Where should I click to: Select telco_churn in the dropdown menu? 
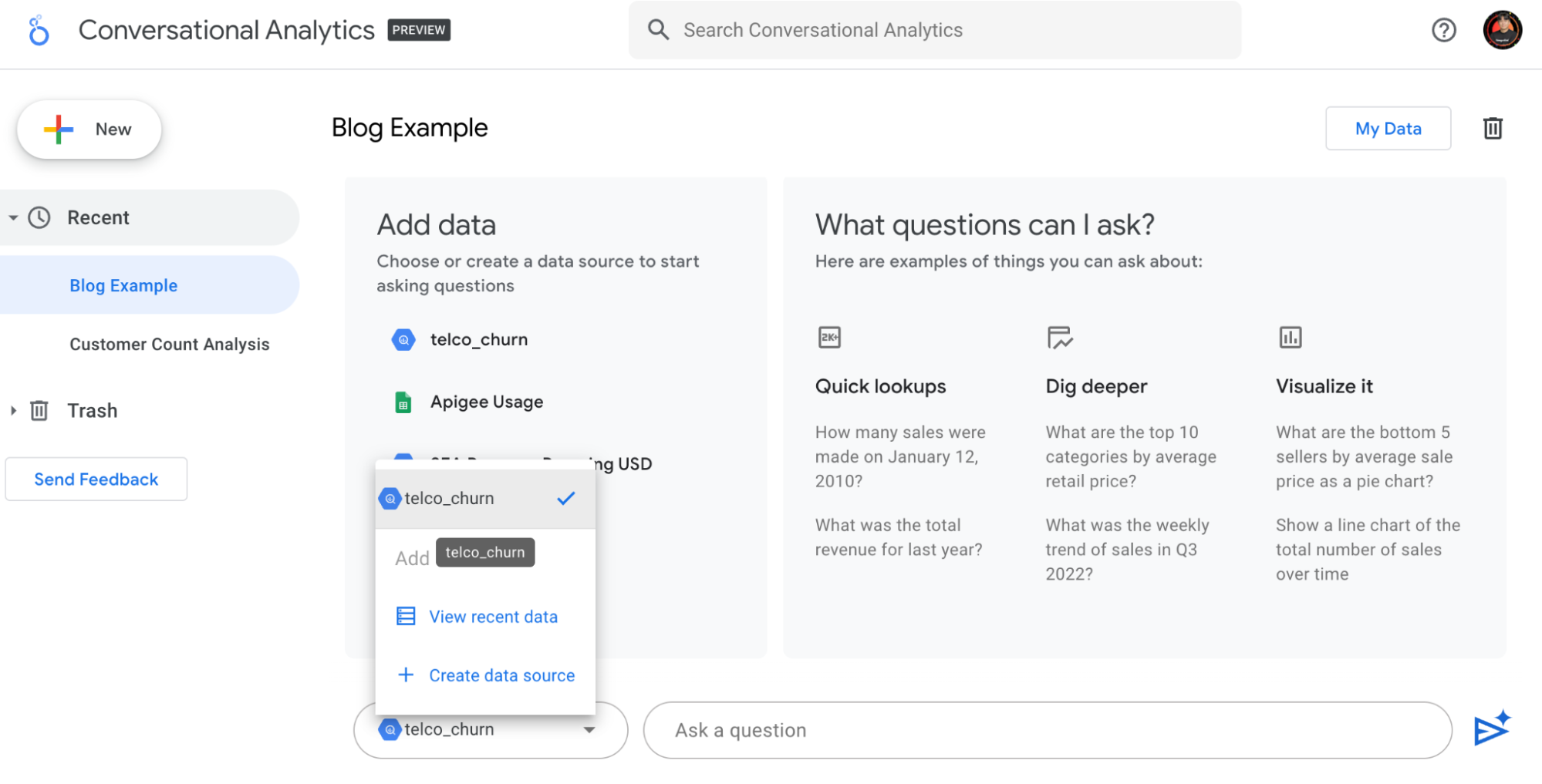coord(485,498)
